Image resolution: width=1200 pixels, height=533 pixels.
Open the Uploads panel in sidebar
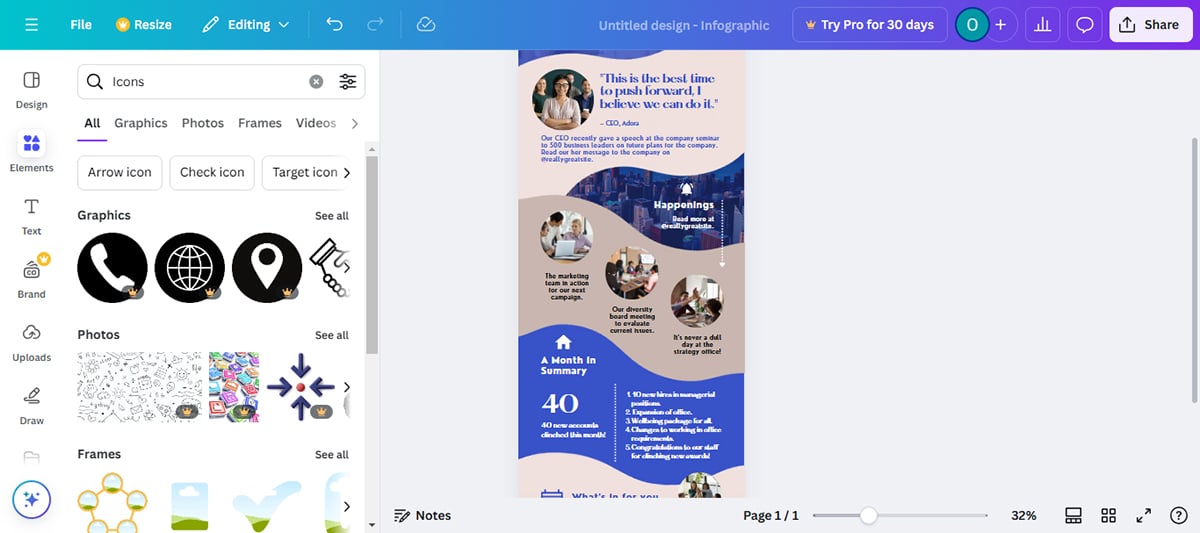pos(31,340)
